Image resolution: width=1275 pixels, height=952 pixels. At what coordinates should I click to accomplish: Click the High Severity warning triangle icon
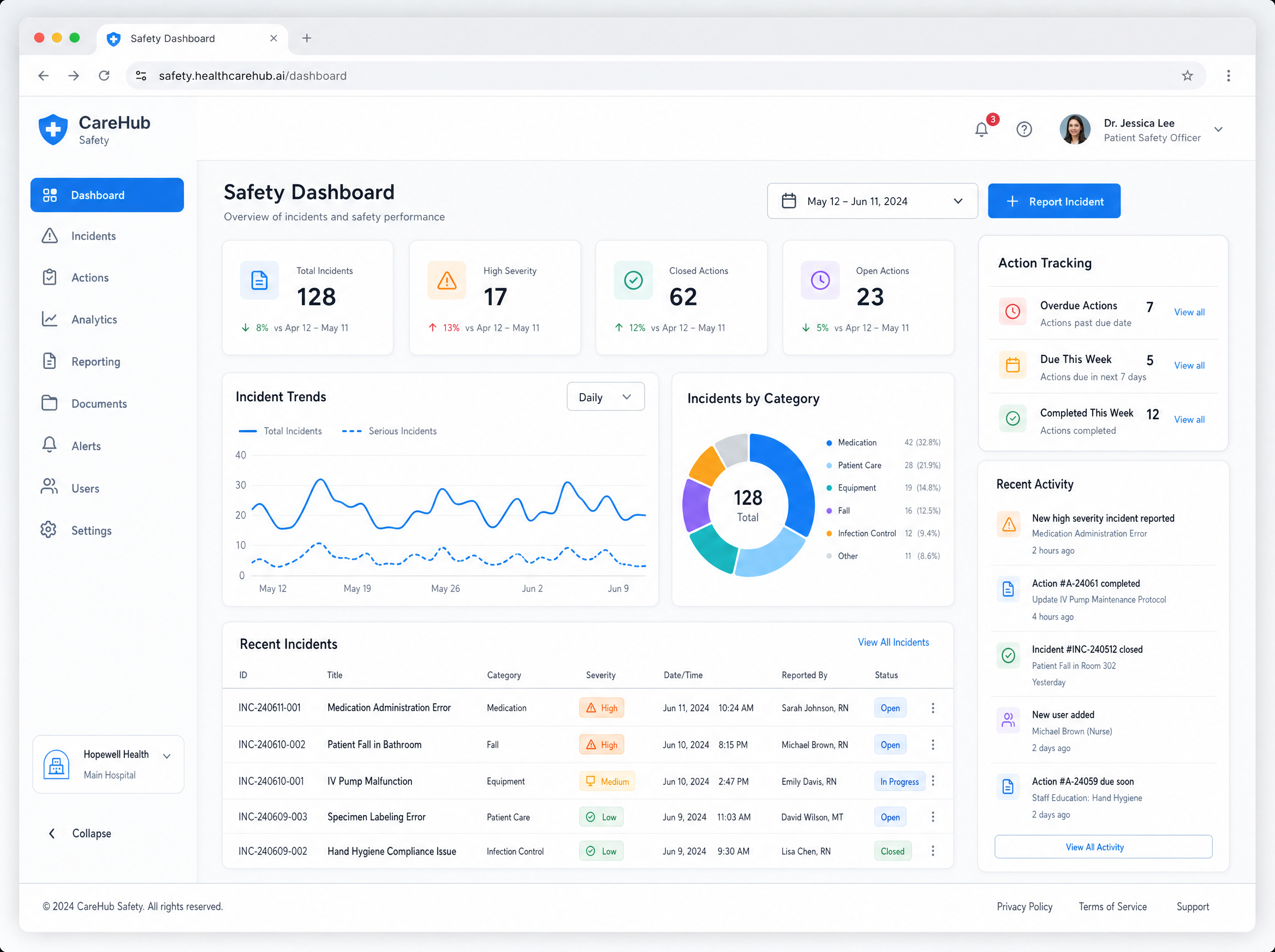coord(446,281)
